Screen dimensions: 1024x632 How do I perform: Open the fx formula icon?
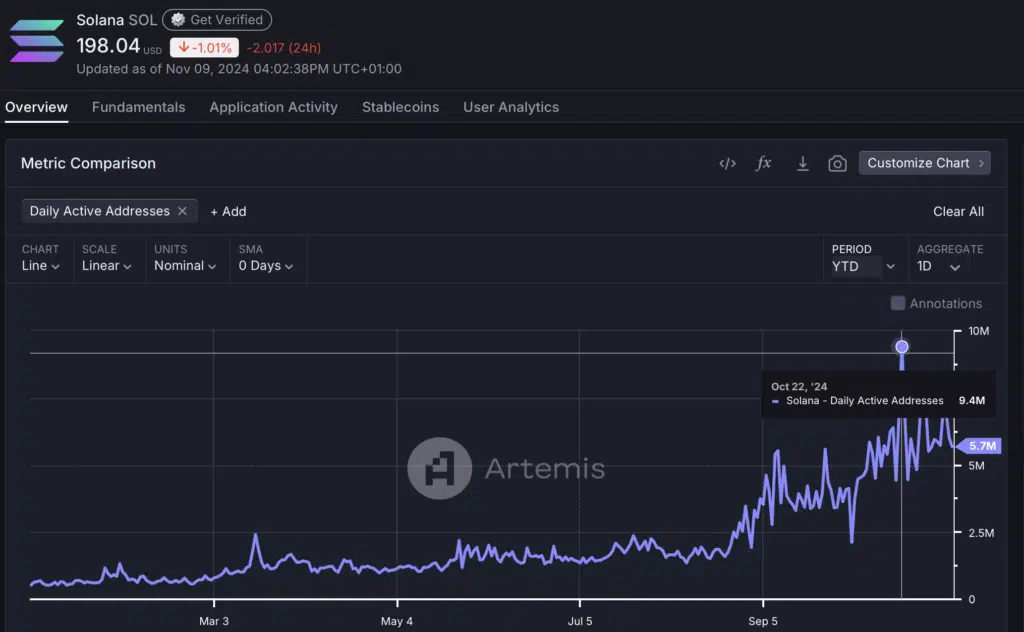(763, 163)
